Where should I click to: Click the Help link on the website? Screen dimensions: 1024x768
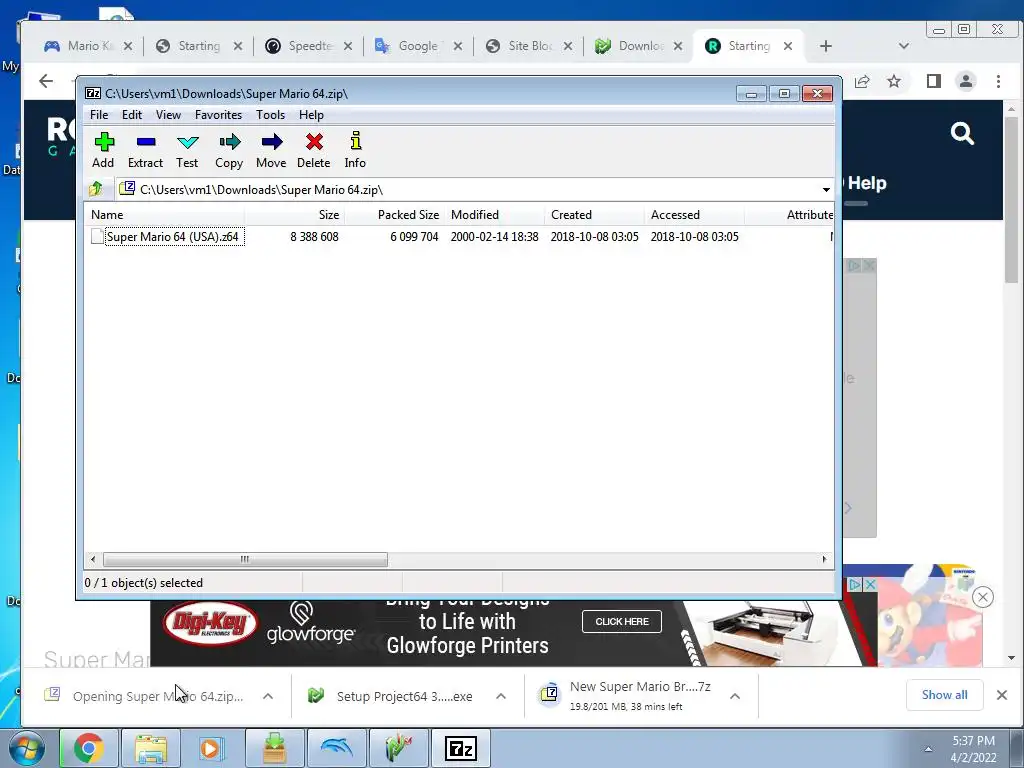(x=867, y=184)
